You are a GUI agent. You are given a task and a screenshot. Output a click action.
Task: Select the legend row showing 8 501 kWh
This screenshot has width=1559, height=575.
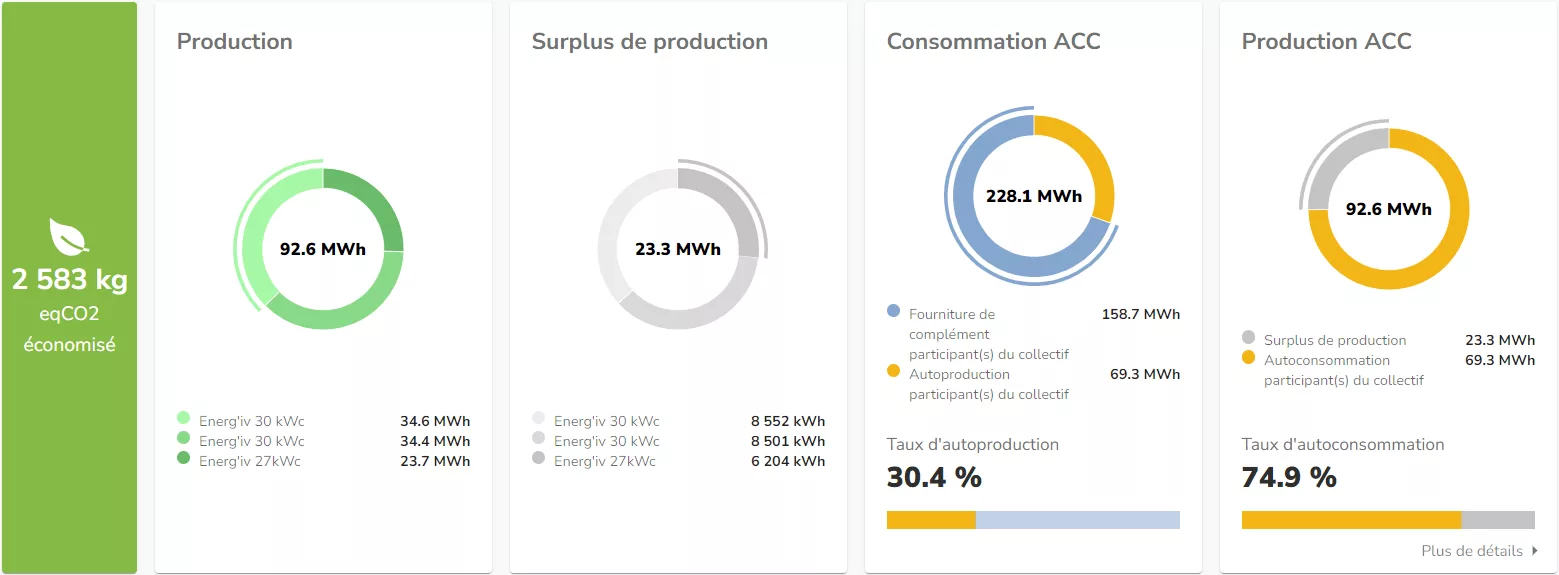coord(677,441)
